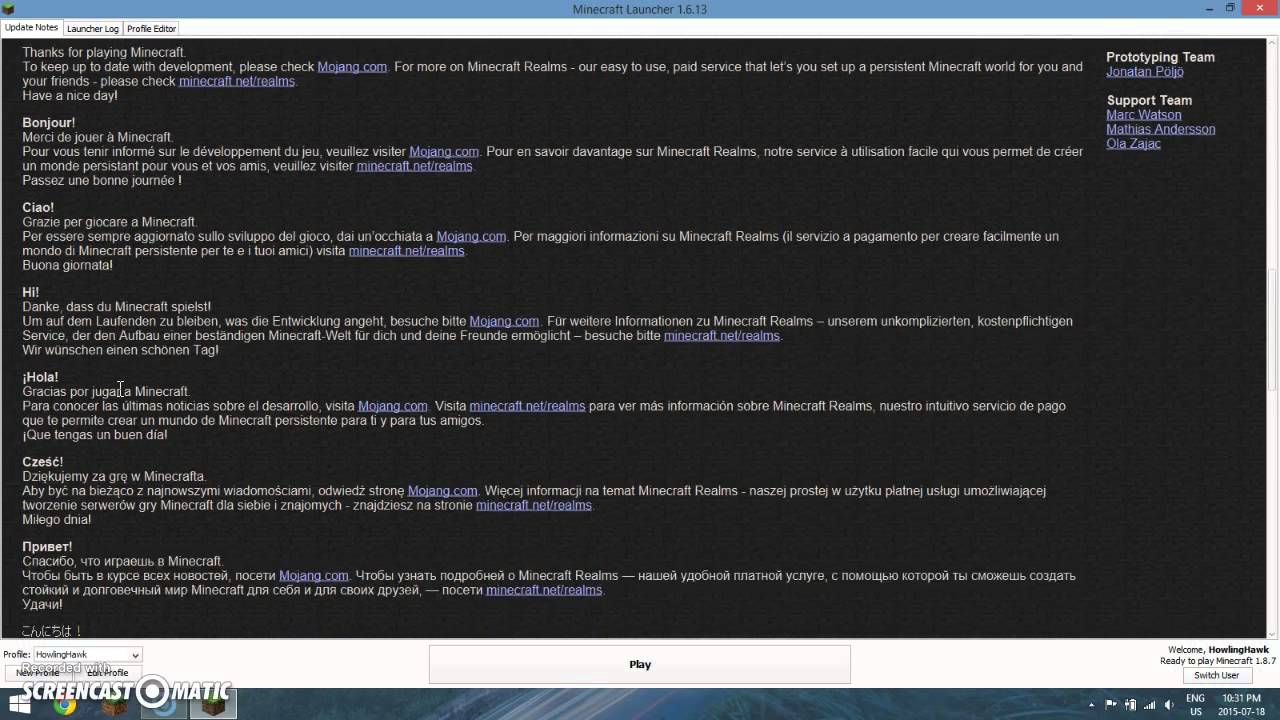Click the Switch User button
Screen dimensions: 1280x720
(1216, 675)
